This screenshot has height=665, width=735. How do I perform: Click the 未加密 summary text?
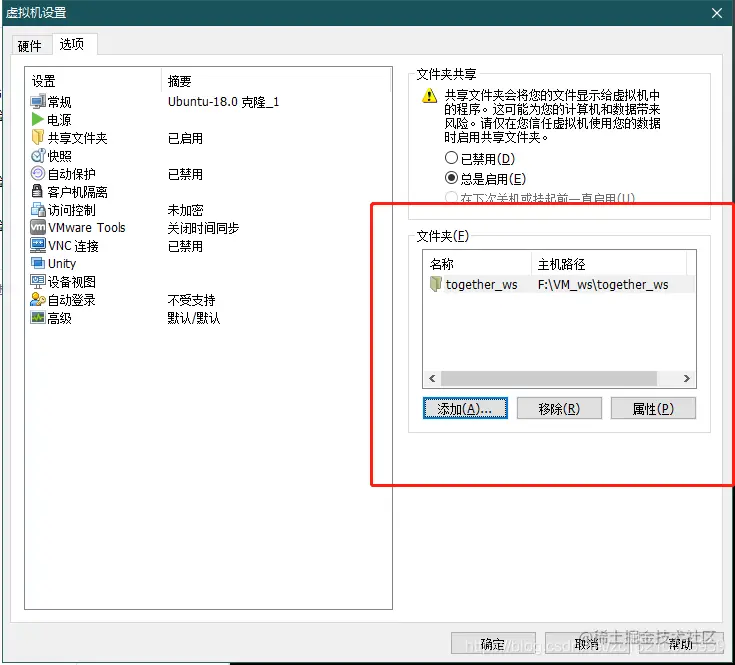(186, 209)
